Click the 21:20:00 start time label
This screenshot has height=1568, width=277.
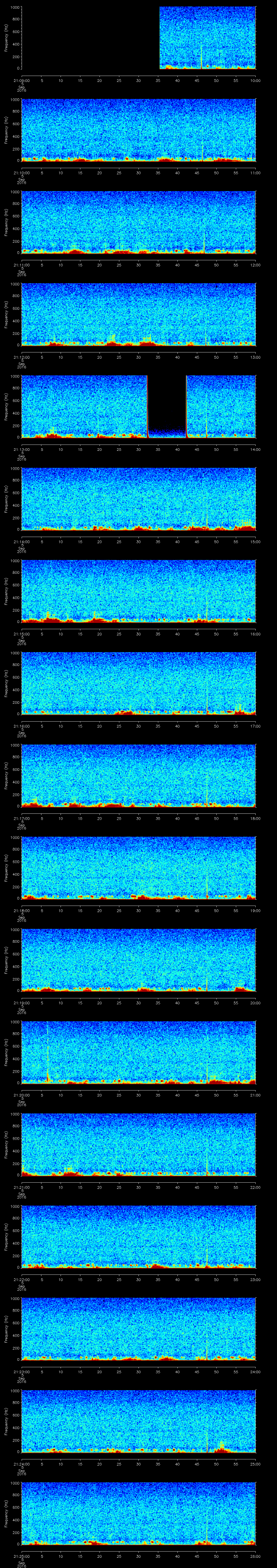tap(21, 1095)
